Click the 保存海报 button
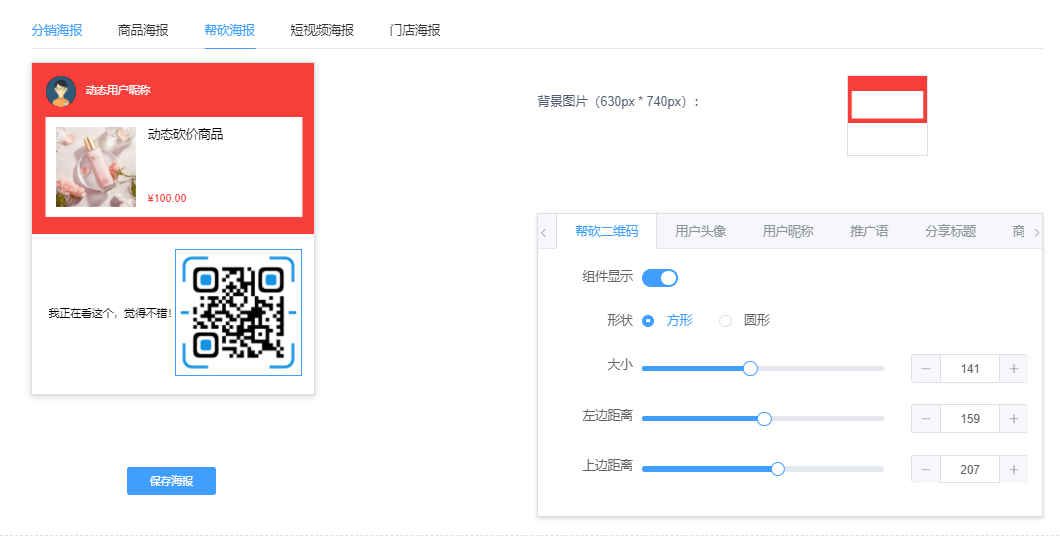Screen dimensions: 1060x538 click(171, 481)
